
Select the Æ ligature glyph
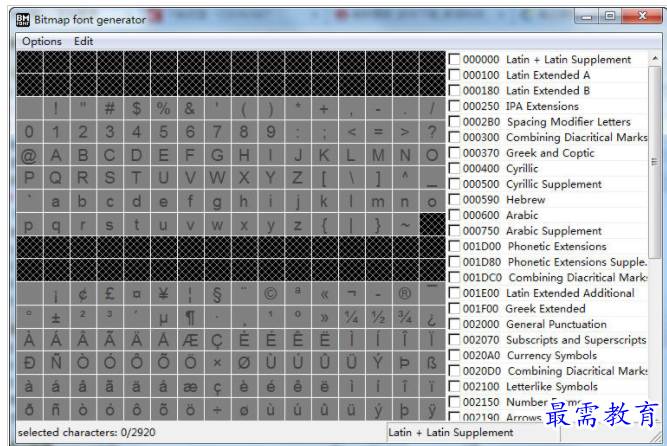(190, 340)
